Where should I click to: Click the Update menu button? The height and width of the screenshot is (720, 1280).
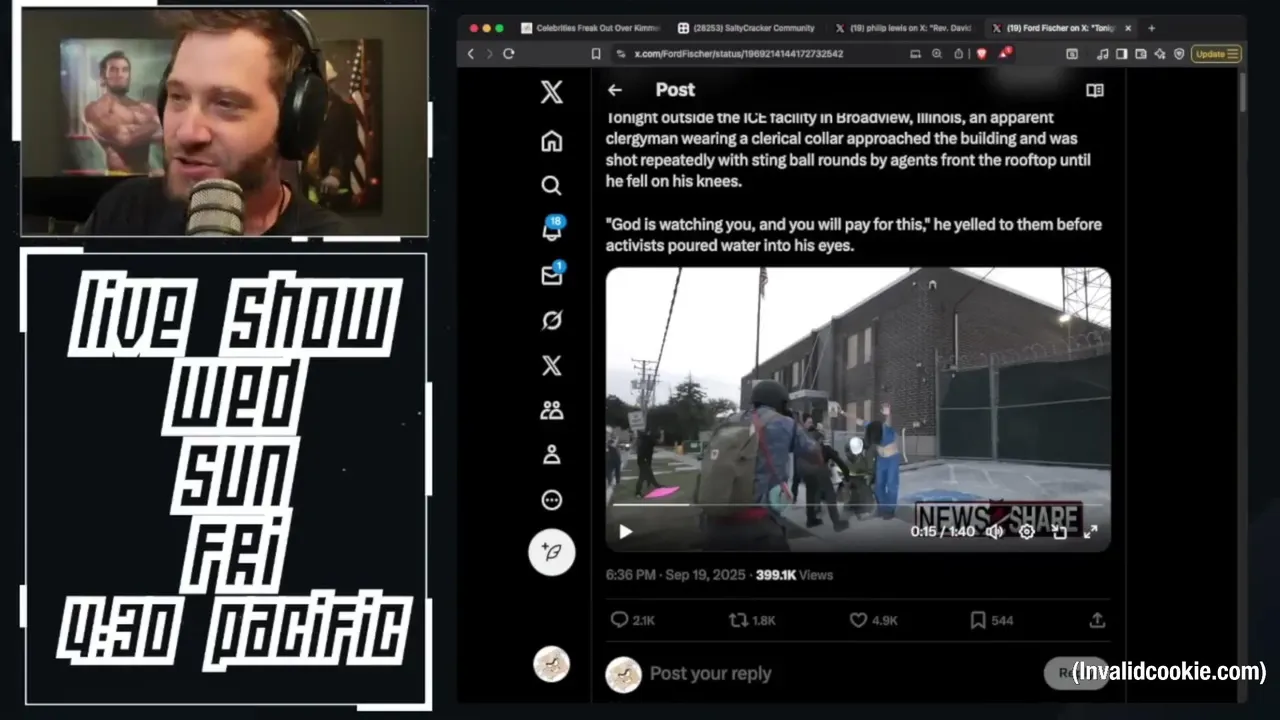click(1216, 54)
